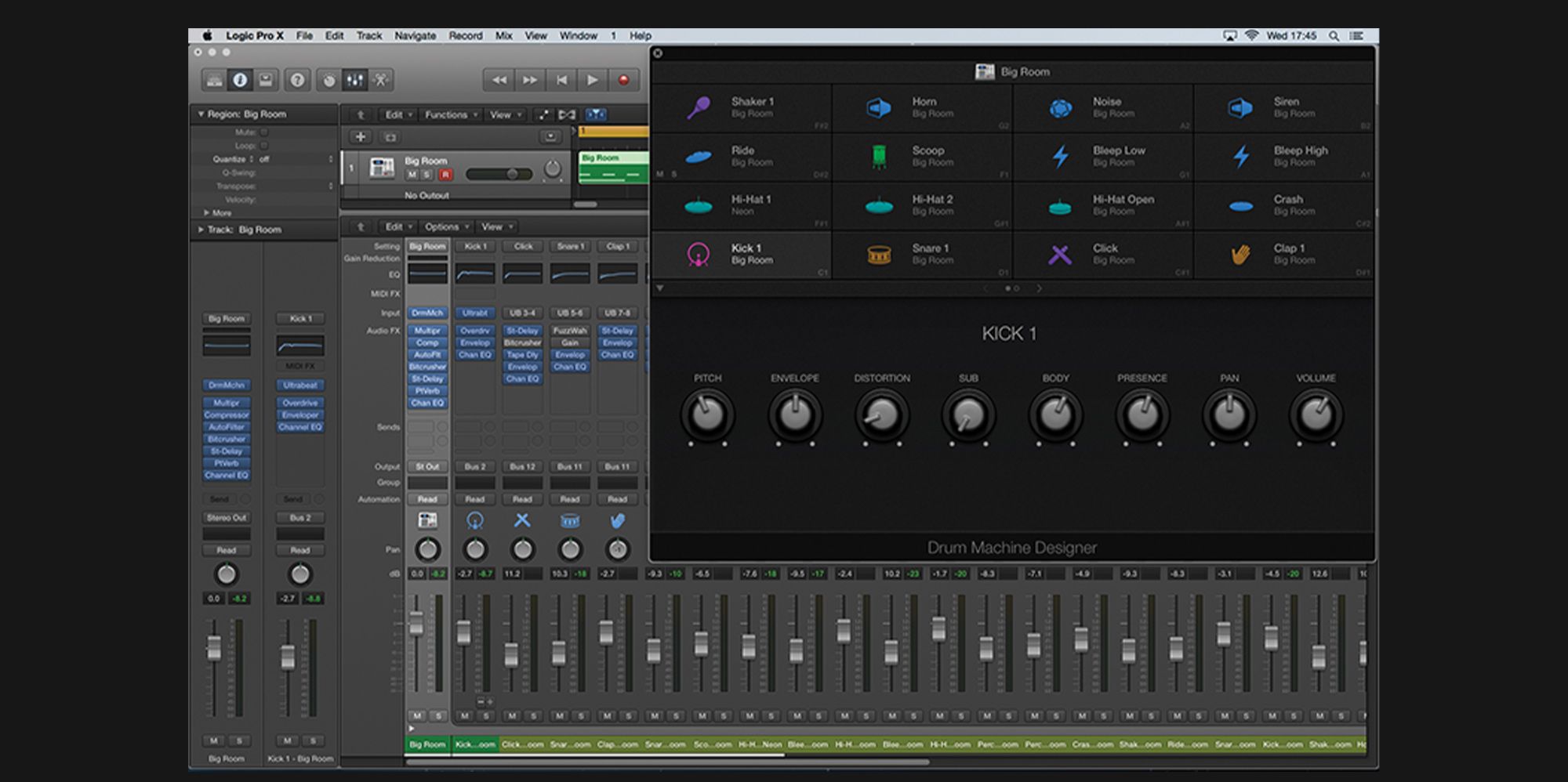Click the rewind transport button
Screen dimensions: 1568x782
tap(499, 80)
